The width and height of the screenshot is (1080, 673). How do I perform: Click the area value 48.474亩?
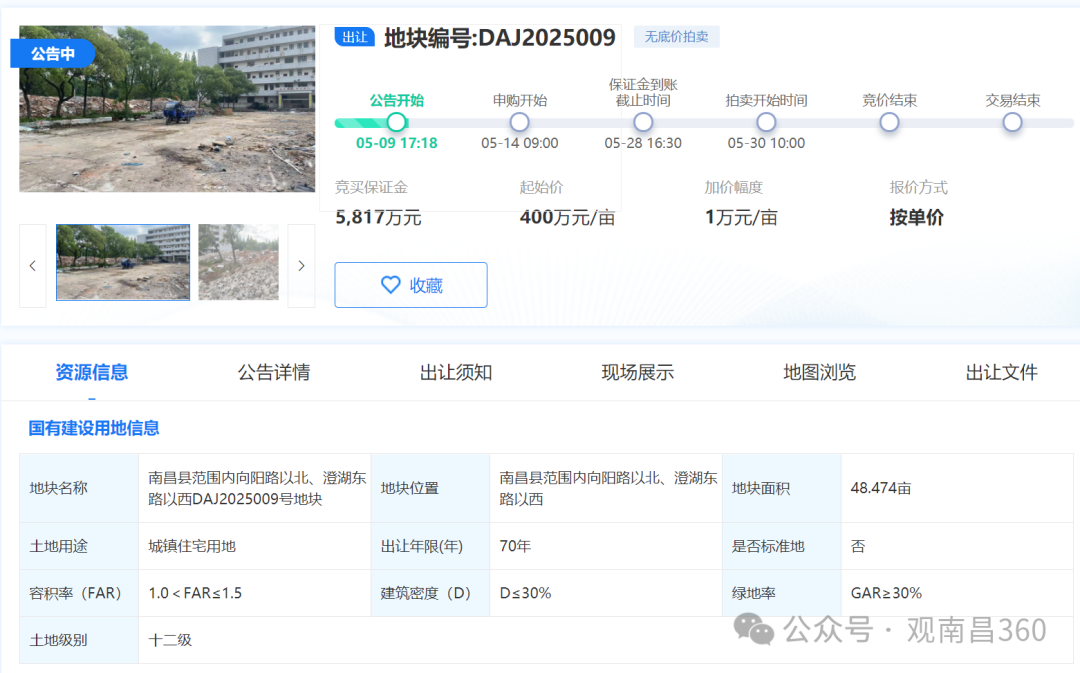pos(881,488)
